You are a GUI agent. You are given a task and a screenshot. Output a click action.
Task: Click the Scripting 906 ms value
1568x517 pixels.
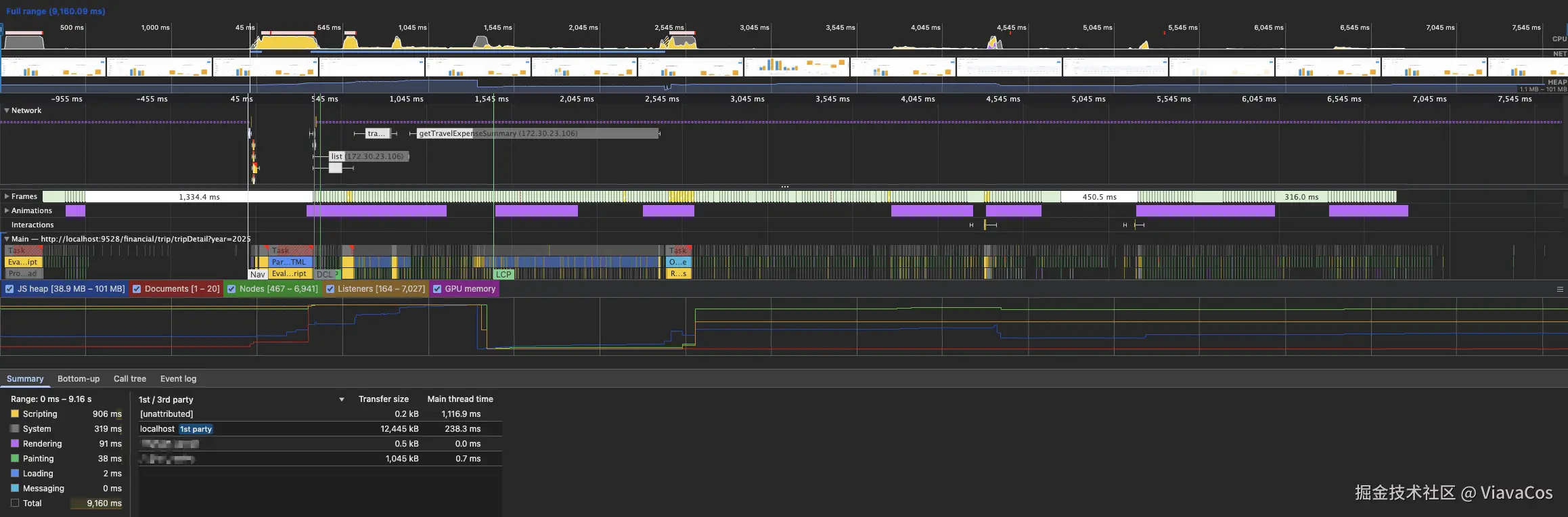[x=107, y=414]
